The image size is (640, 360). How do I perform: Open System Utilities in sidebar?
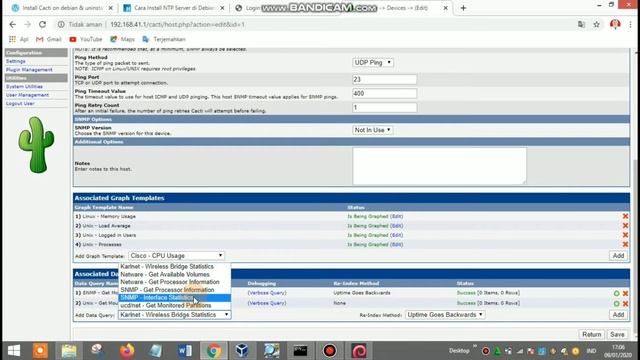coord(24,87)
